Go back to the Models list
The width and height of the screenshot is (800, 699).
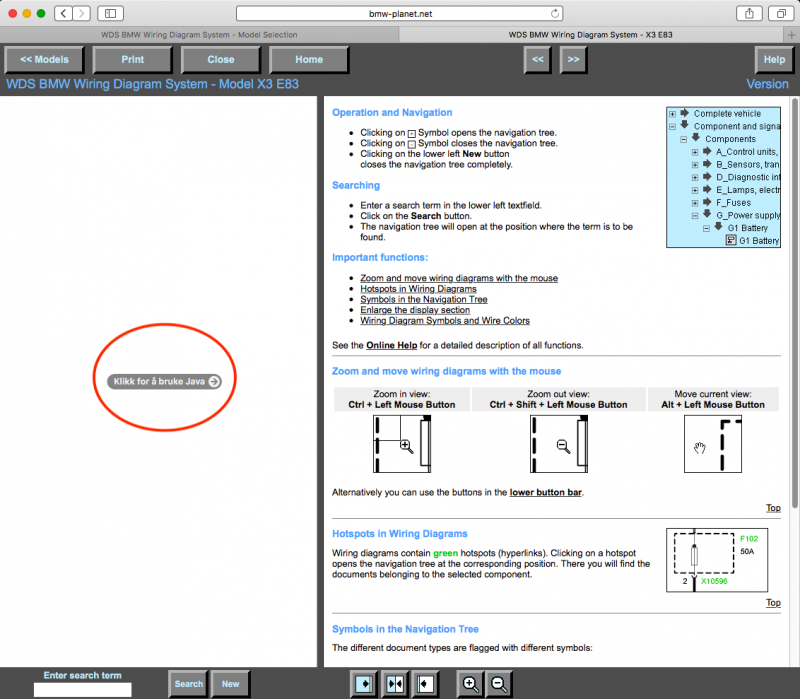coord(44,60)
